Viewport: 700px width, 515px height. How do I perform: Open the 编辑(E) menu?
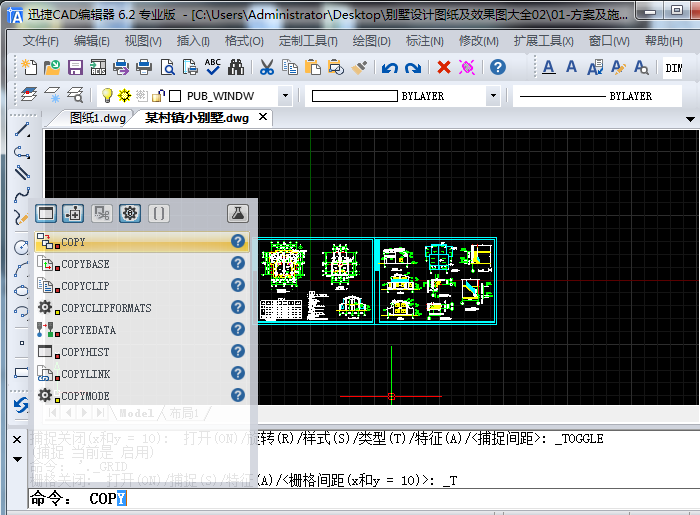coord(92,41)
